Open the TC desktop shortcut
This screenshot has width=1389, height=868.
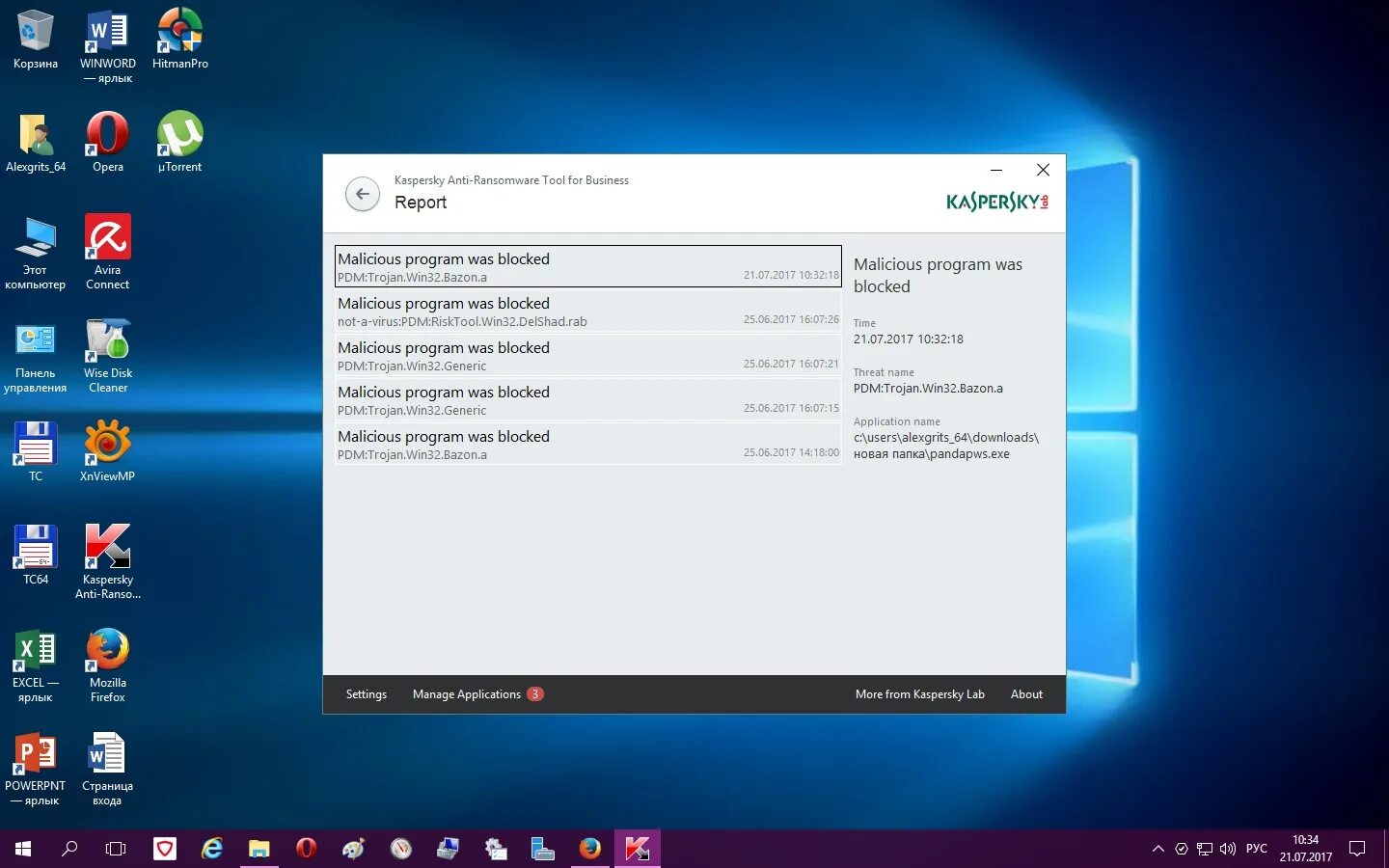pyautogui.click(x=36, y=451)
